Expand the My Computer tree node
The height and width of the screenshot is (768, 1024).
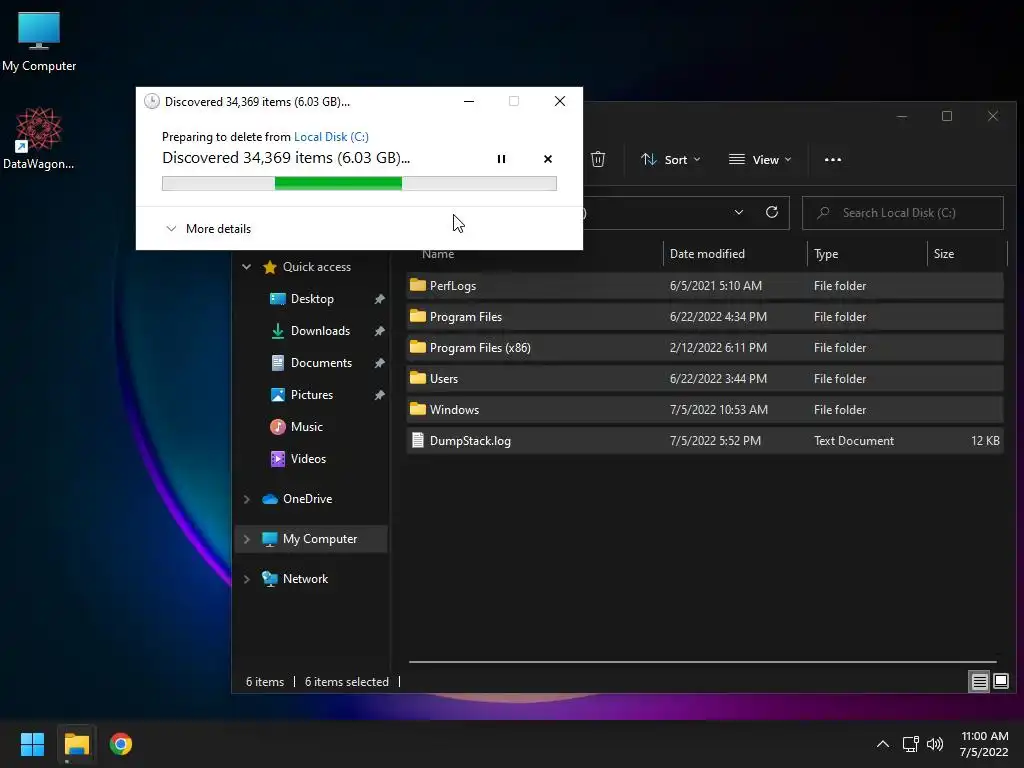pos(246,539)
